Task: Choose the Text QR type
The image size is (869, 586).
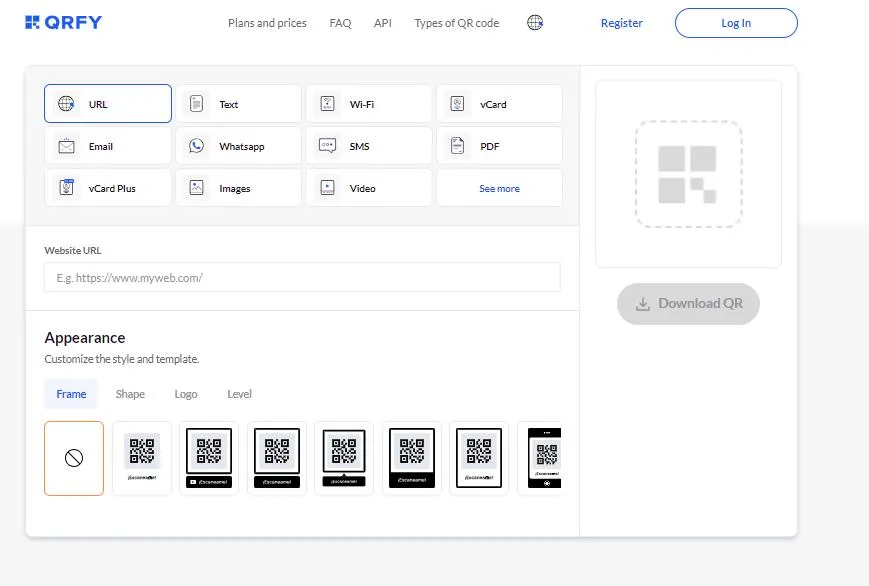Action: coord(238,104)
